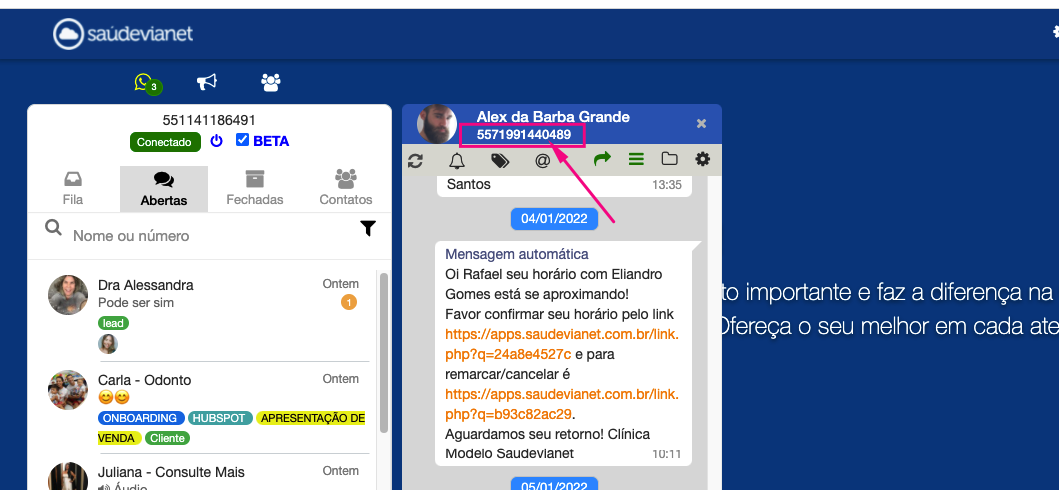Click the bell notification icon
This screenshot has height=490, width=1059.
coord(457,160)
